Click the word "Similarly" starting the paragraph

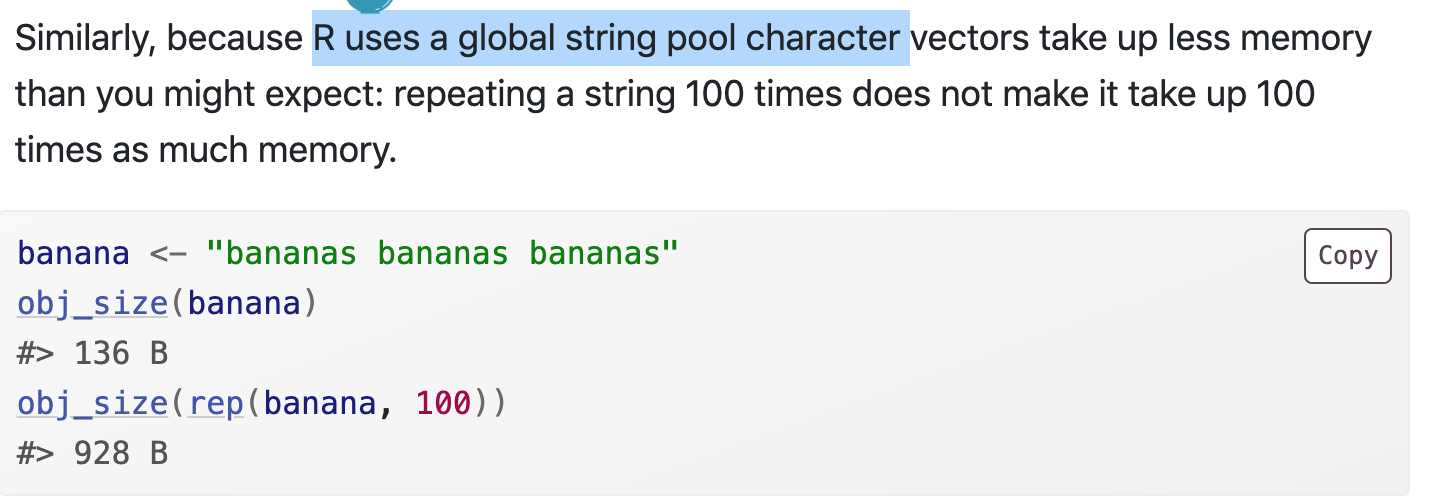(x=83, y=39)
